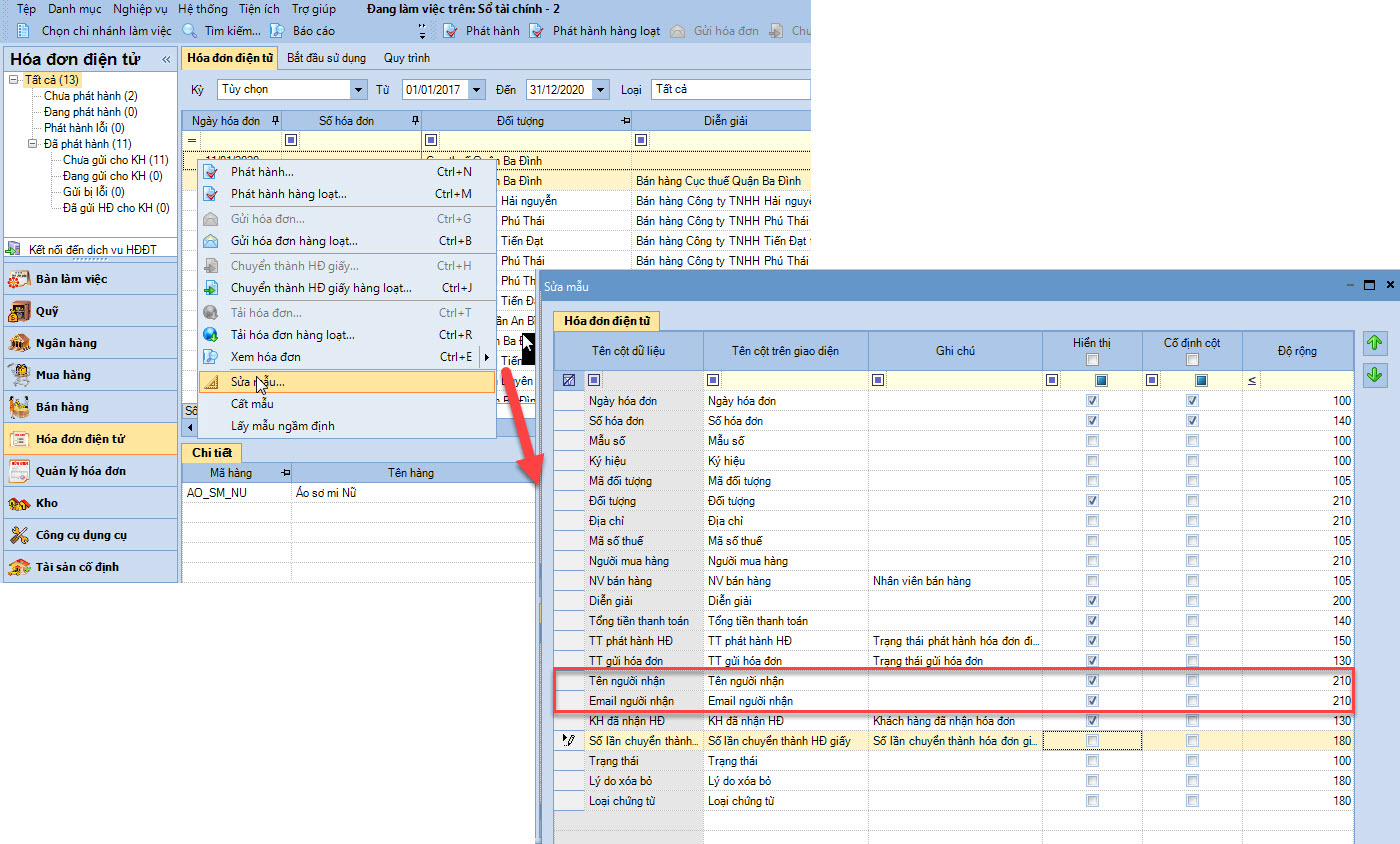
Task: Collapse the Tất cả (13) tree node
Action: [x=13, y=79]
